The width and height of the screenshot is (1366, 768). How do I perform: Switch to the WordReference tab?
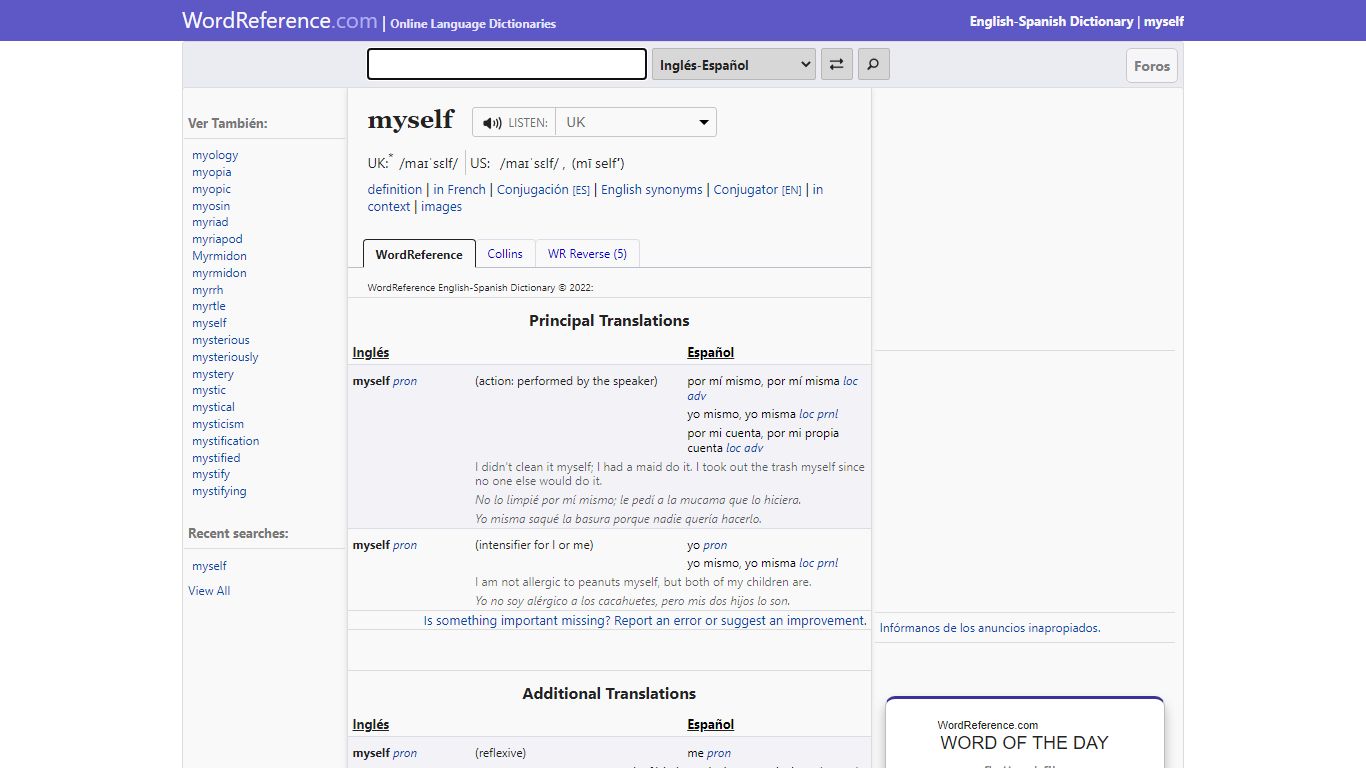pos(419,254)
